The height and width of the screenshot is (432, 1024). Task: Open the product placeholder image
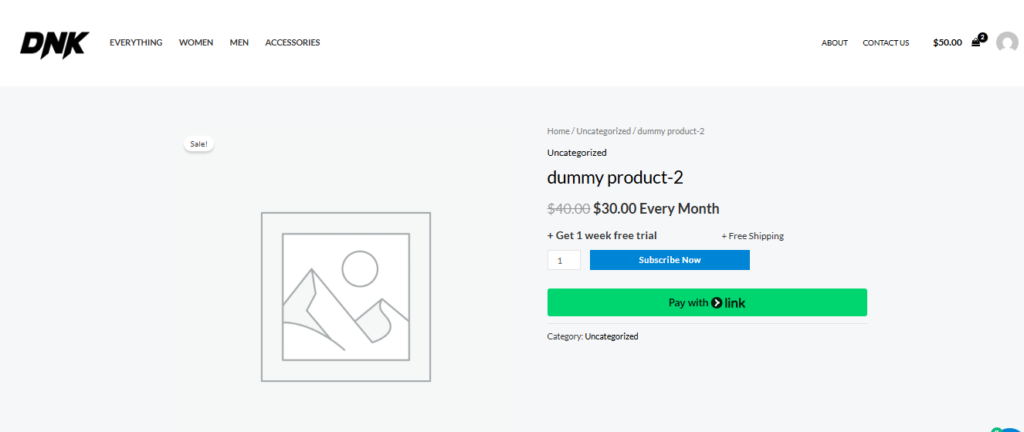pos(345,296)
